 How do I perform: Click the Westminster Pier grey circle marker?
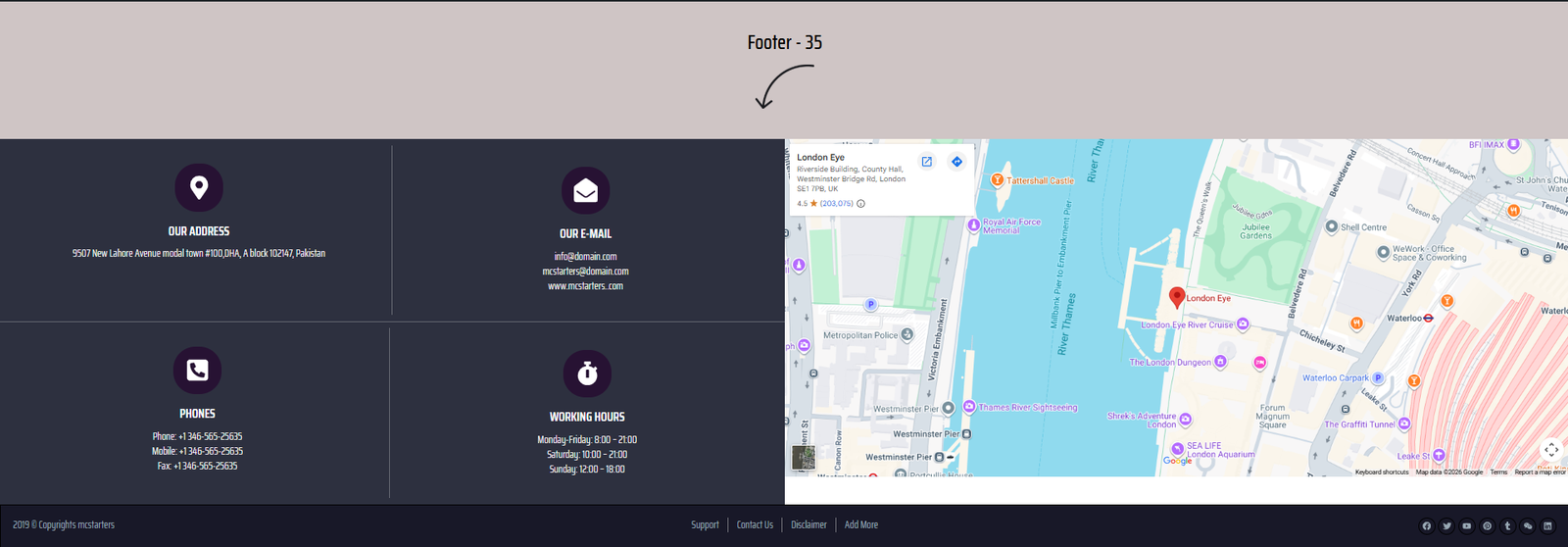tap(949, 408)
